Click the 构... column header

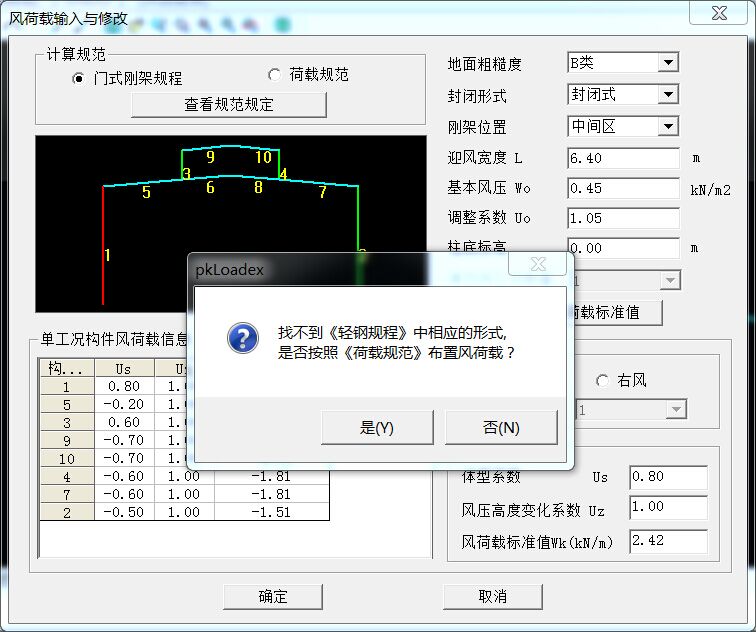(67, 369)
